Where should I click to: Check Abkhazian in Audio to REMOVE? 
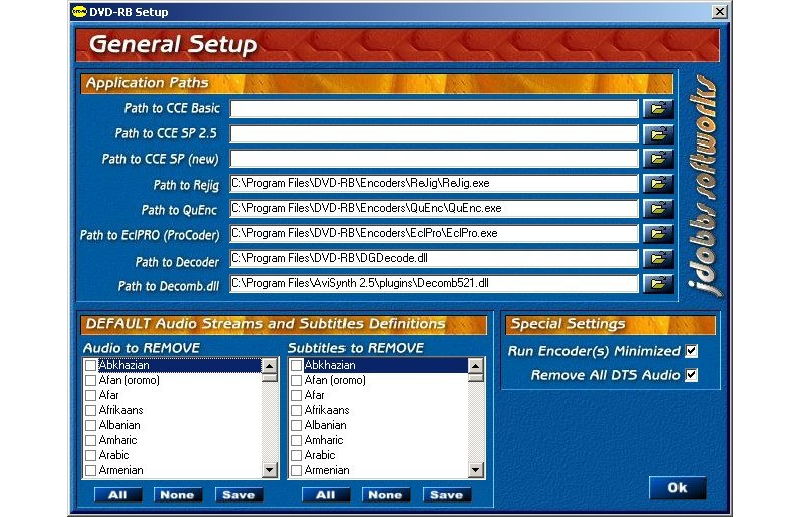pos(91,365)
